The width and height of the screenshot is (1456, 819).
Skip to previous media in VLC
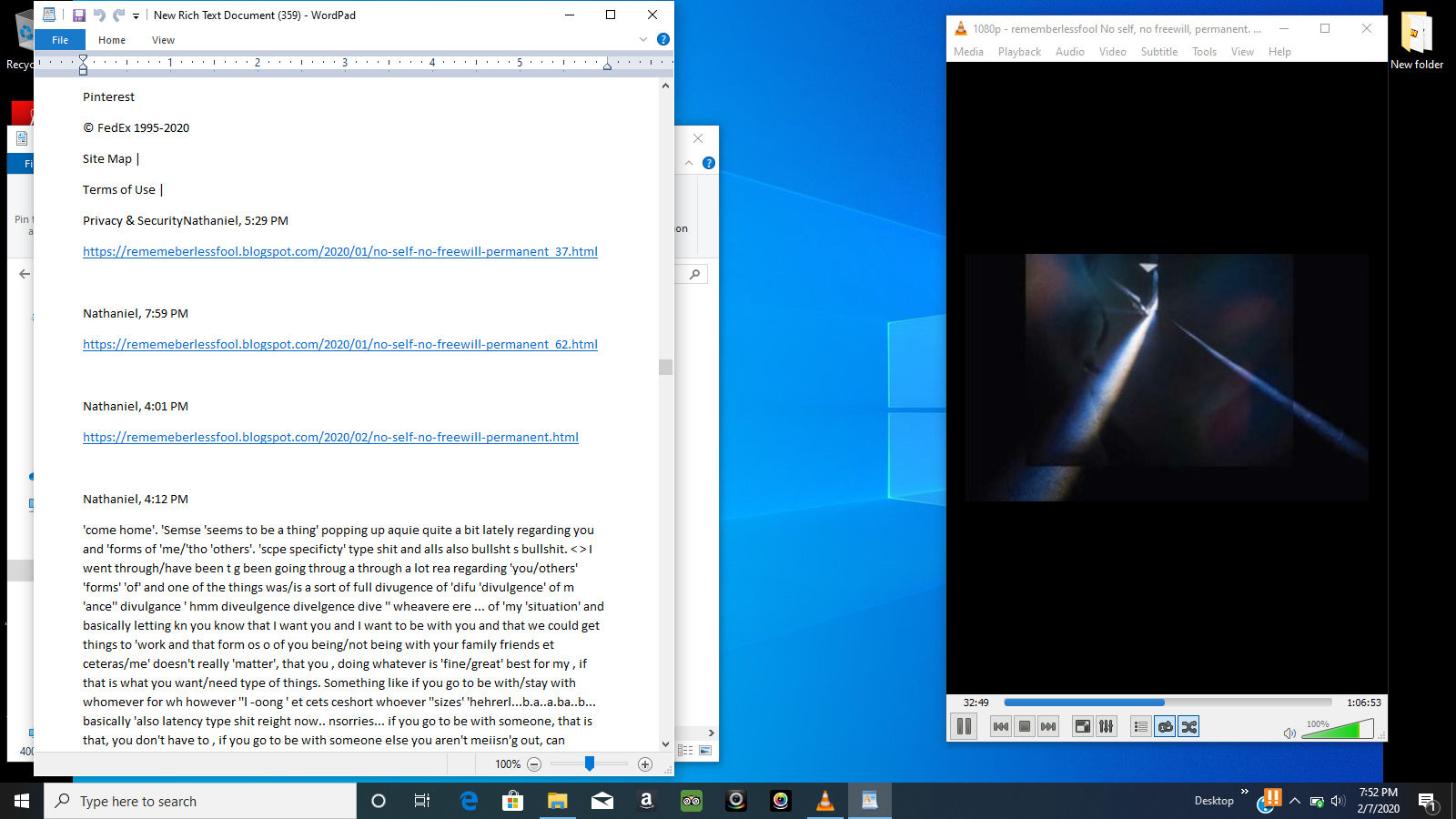pos(1001,726)
